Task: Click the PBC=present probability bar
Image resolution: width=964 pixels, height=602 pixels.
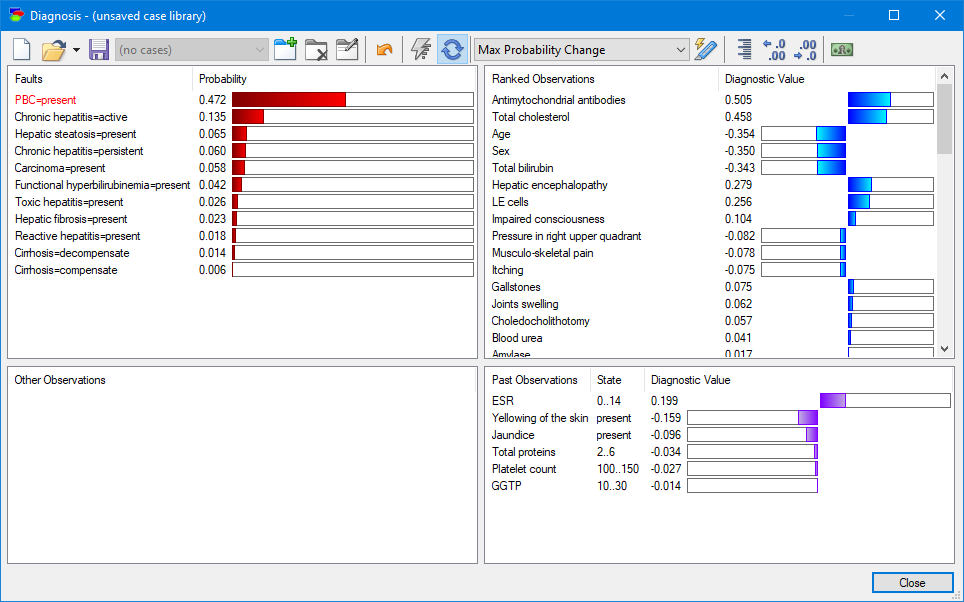Action: click(x=353, y=100)
